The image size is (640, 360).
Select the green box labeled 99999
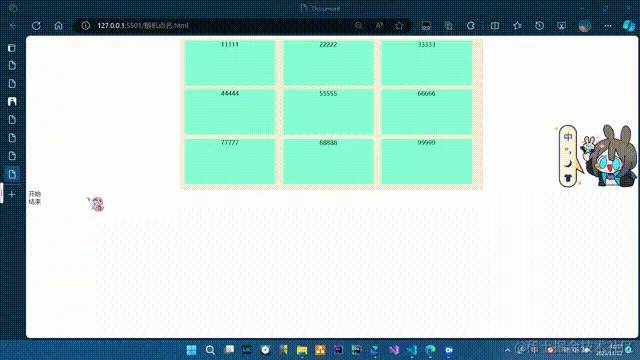[x=427, y=161]
